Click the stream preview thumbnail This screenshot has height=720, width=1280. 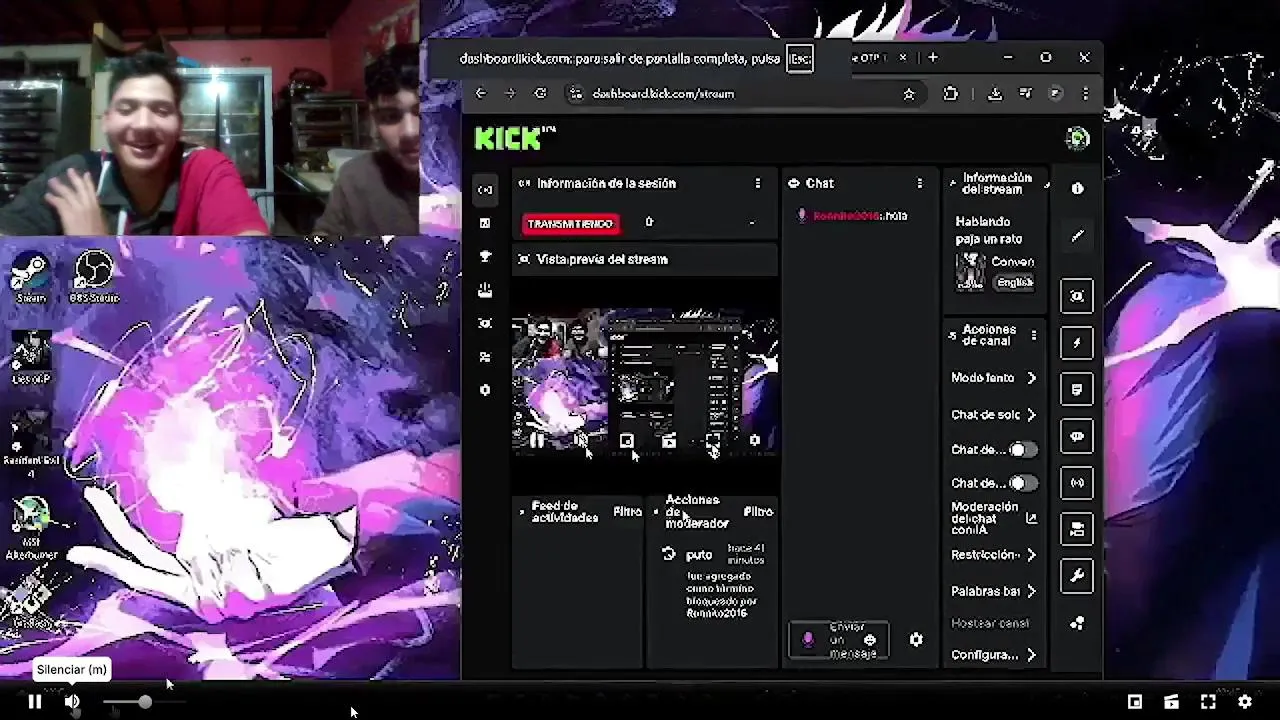[x=645, y=384]
